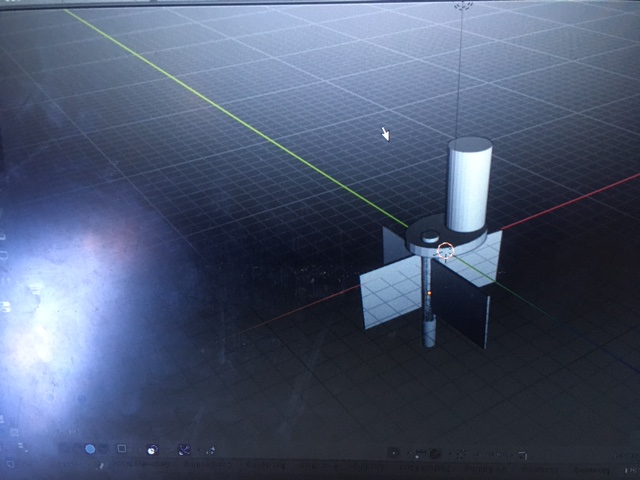Image resolution: width=640 pixels, height=480 pixels.
Task: Switch to the UV Editing workspace tab
Action: (x=485, y=470)
